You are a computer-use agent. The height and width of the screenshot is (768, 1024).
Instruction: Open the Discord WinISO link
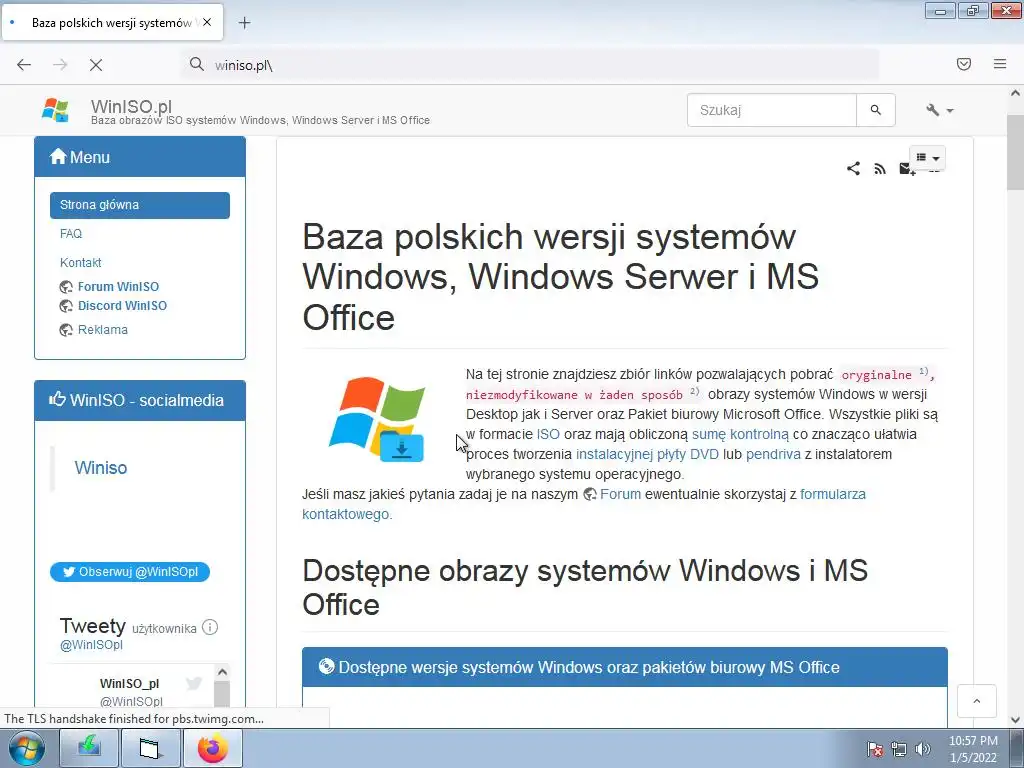click(122, 306)
